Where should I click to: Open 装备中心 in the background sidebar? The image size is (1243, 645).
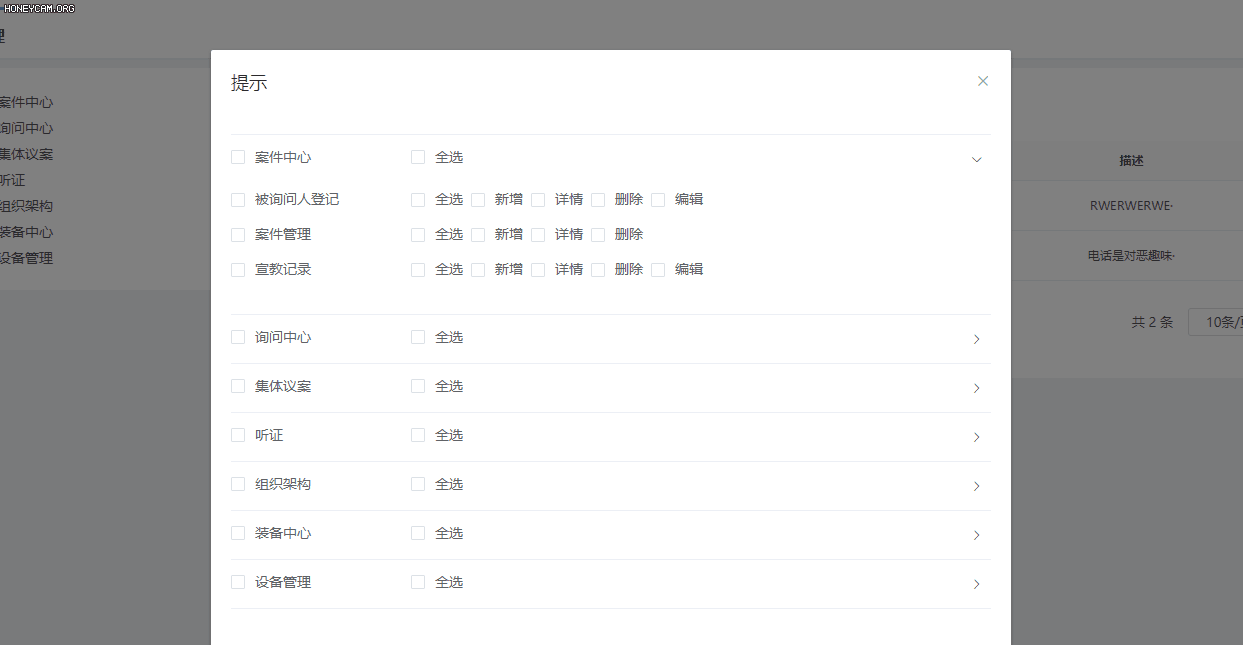[26, 232]
